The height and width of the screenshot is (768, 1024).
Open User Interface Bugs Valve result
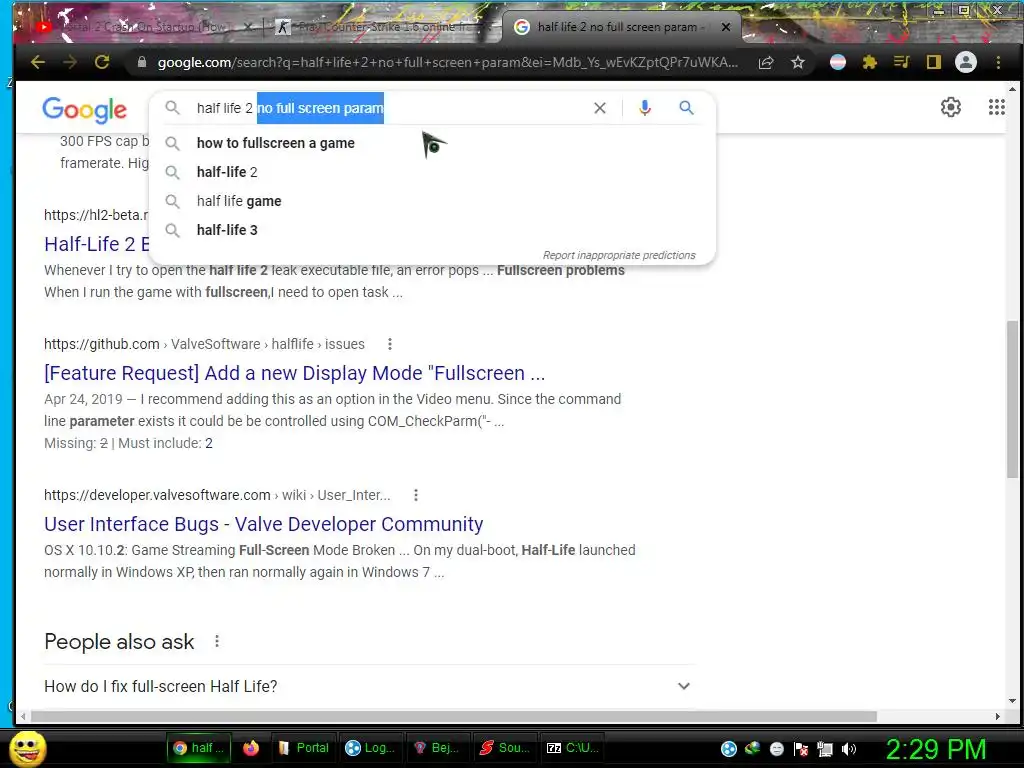[263, 524]
